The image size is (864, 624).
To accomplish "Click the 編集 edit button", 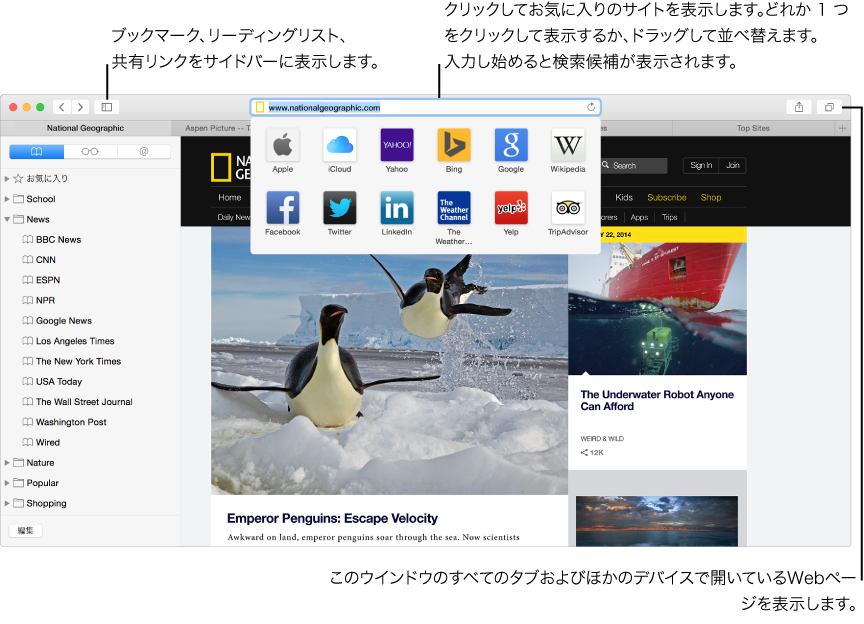I will (26, 530).
